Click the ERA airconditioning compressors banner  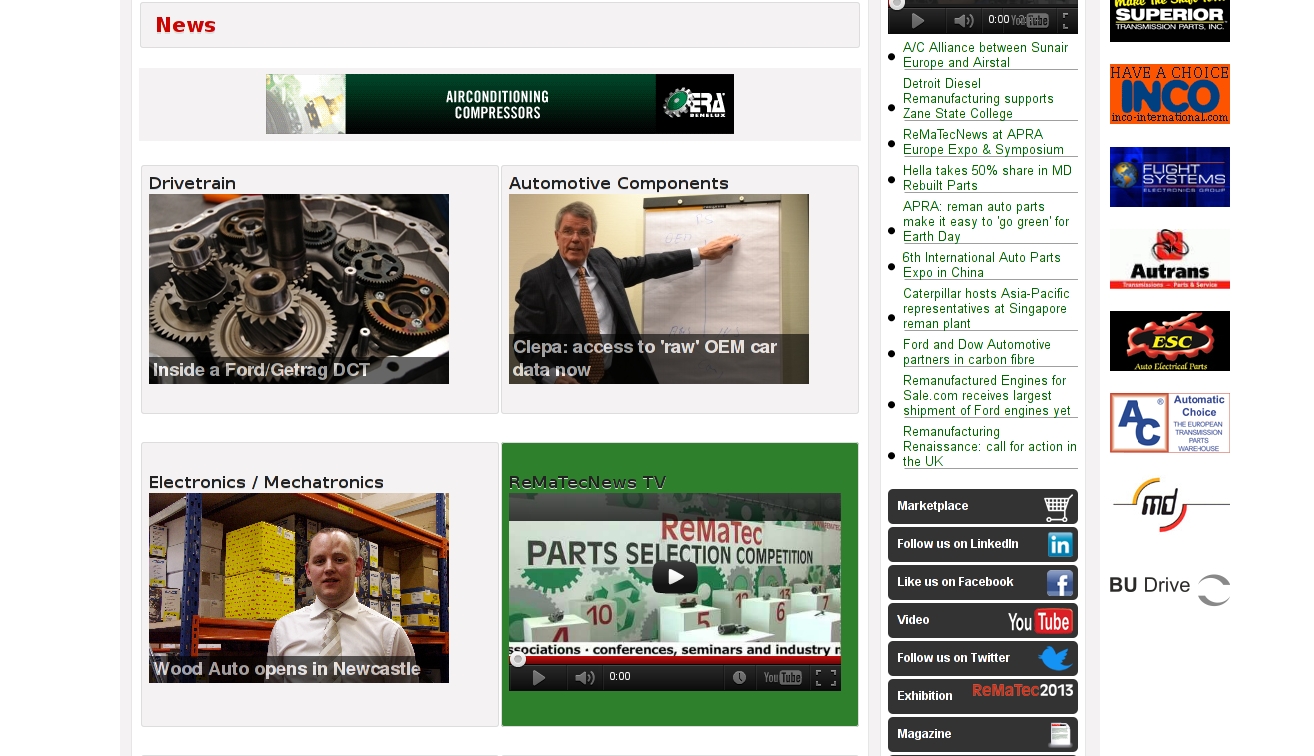pyautogui.click(x=500, y=104)
